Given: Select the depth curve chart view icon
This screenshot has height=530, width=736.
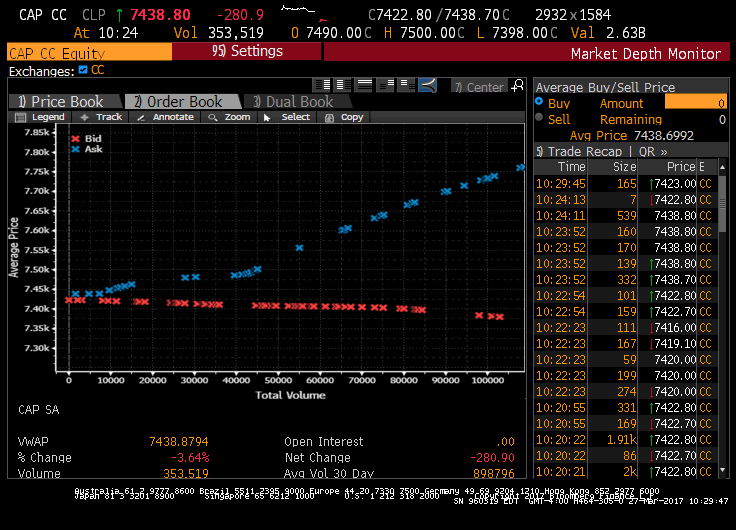Looking at the screenshot, I should tap(427, 85).
